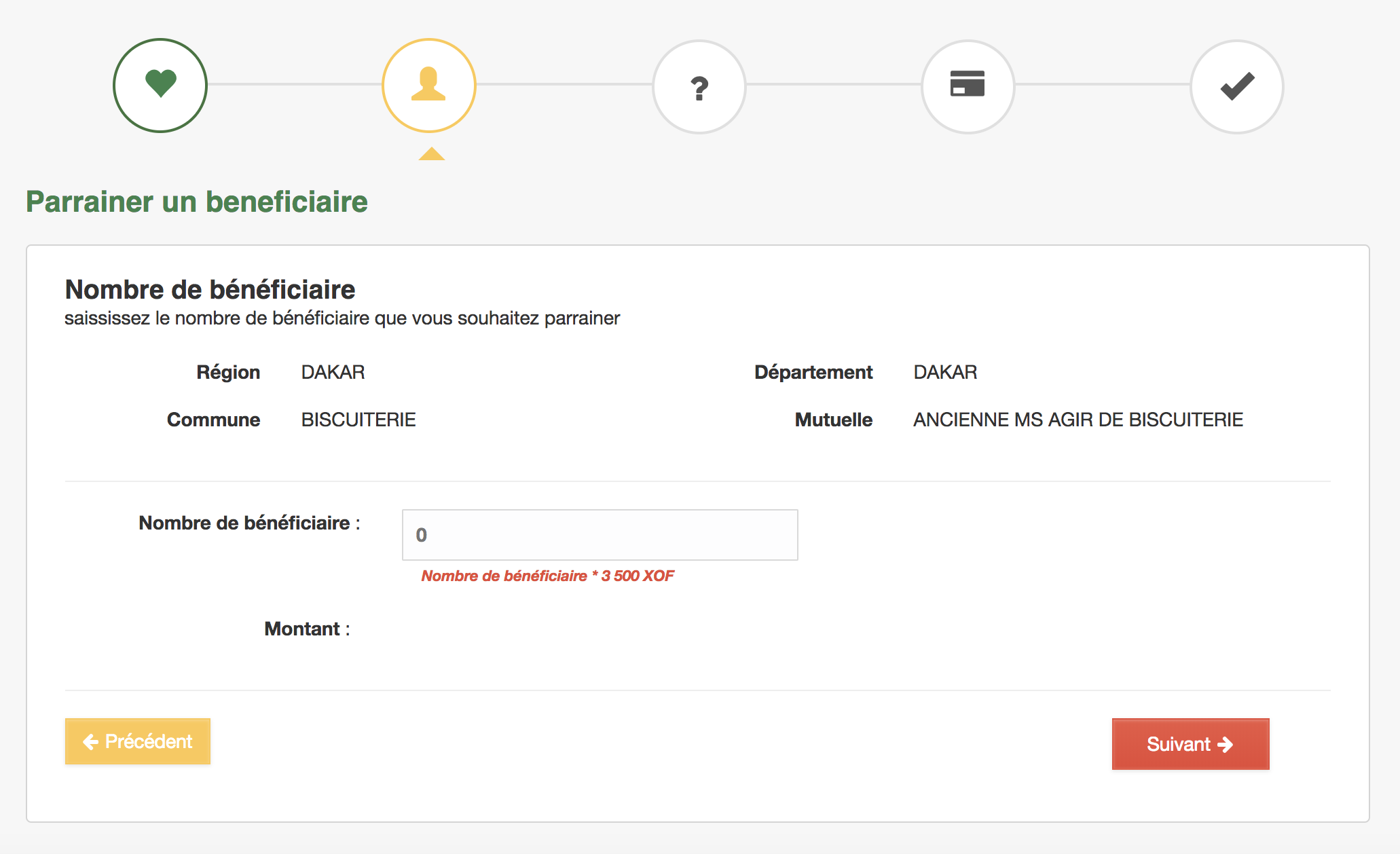Click the Nombre de bénéficiaire section heading
The image size is (1400, 854).
[x=210, y=289]
